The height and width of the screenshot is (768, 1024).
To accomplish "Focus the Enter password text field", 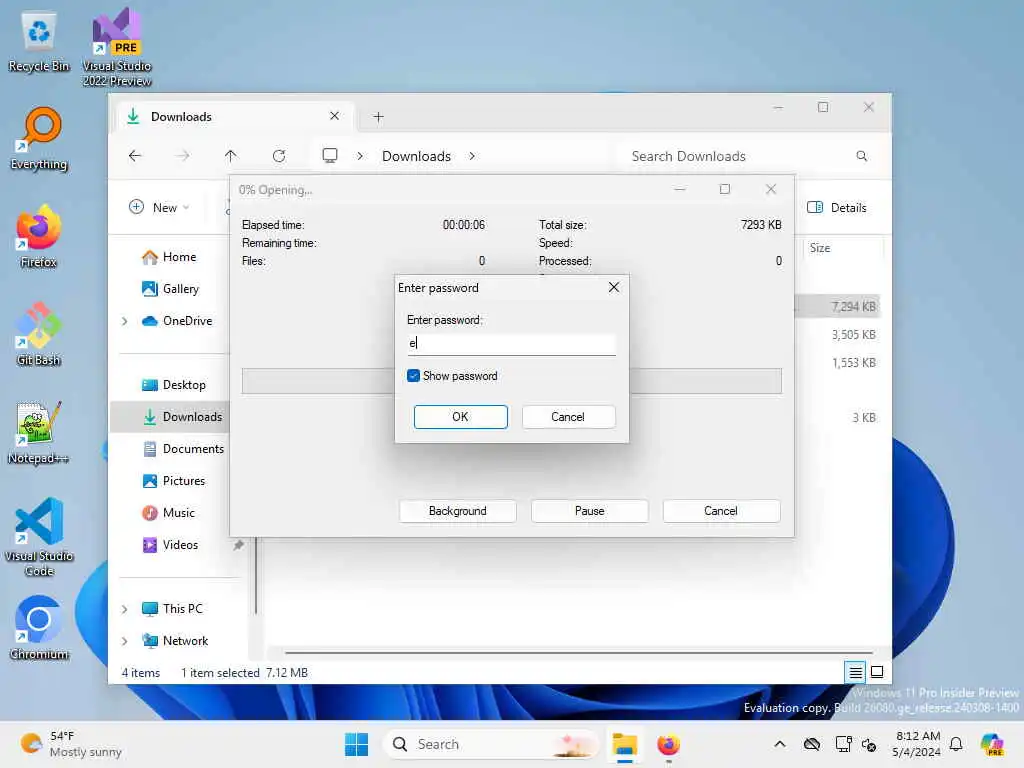I will point(511,344).
